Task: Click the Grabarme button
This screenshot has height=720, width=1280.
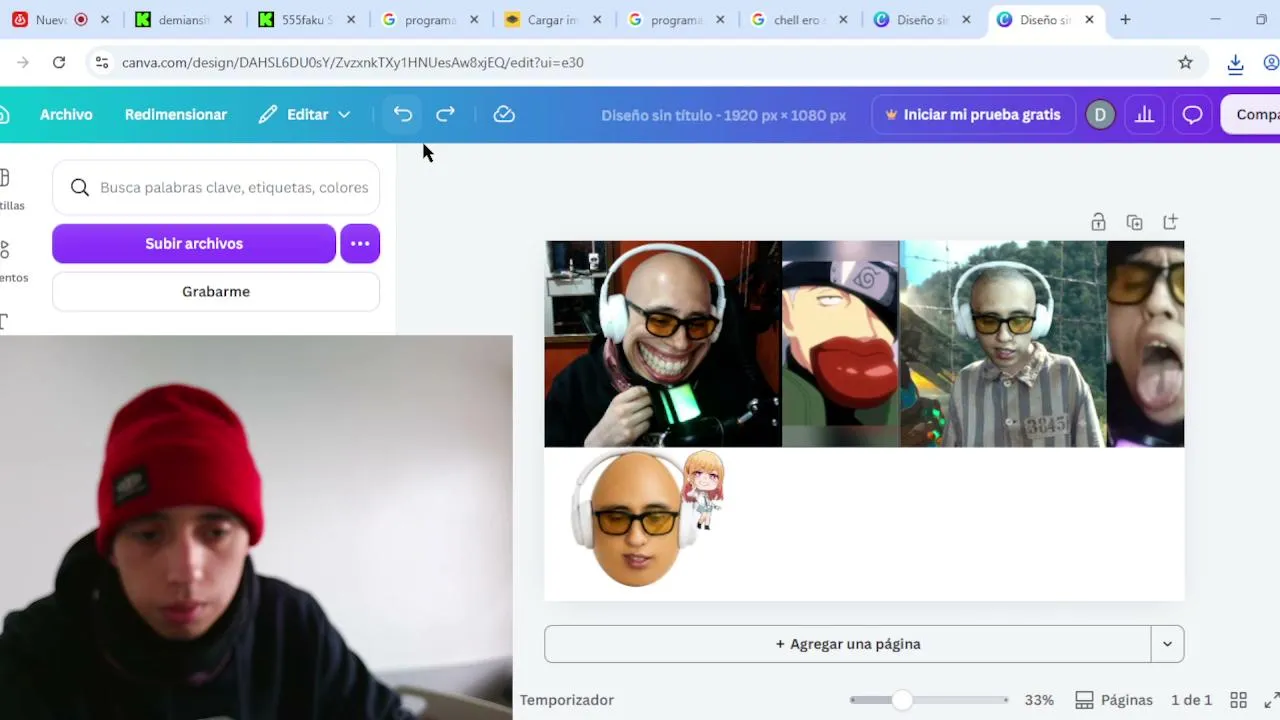Action: (216, 292)
